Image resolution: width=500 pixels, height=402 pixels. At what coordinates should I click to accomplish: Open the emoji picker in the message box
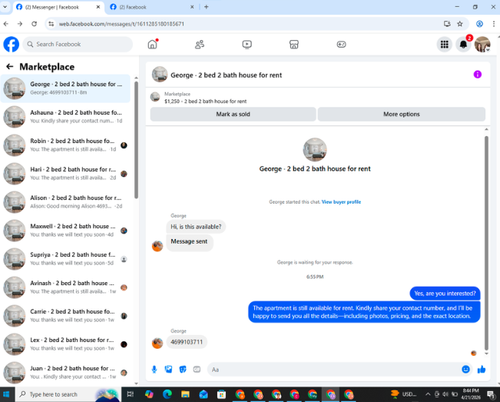[466, 369]
